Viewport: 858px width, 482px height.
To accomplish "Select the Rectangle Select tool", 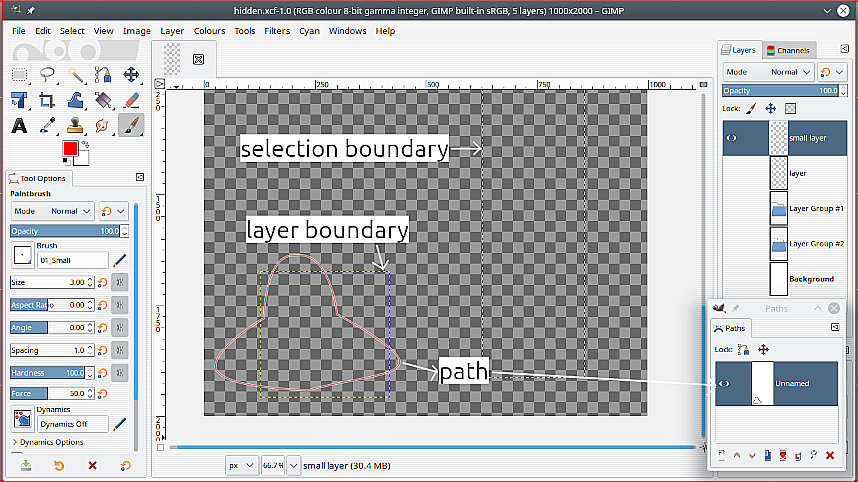I will point(20,74).
